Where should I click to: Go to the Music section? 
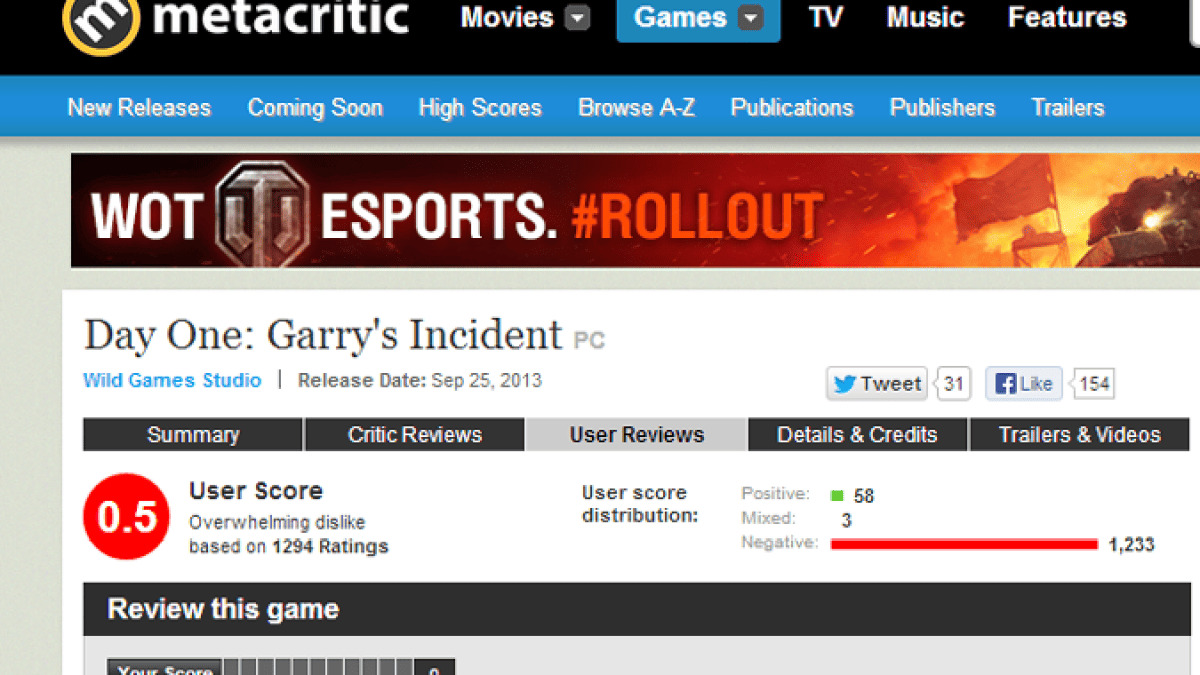[x=926, y=17]
